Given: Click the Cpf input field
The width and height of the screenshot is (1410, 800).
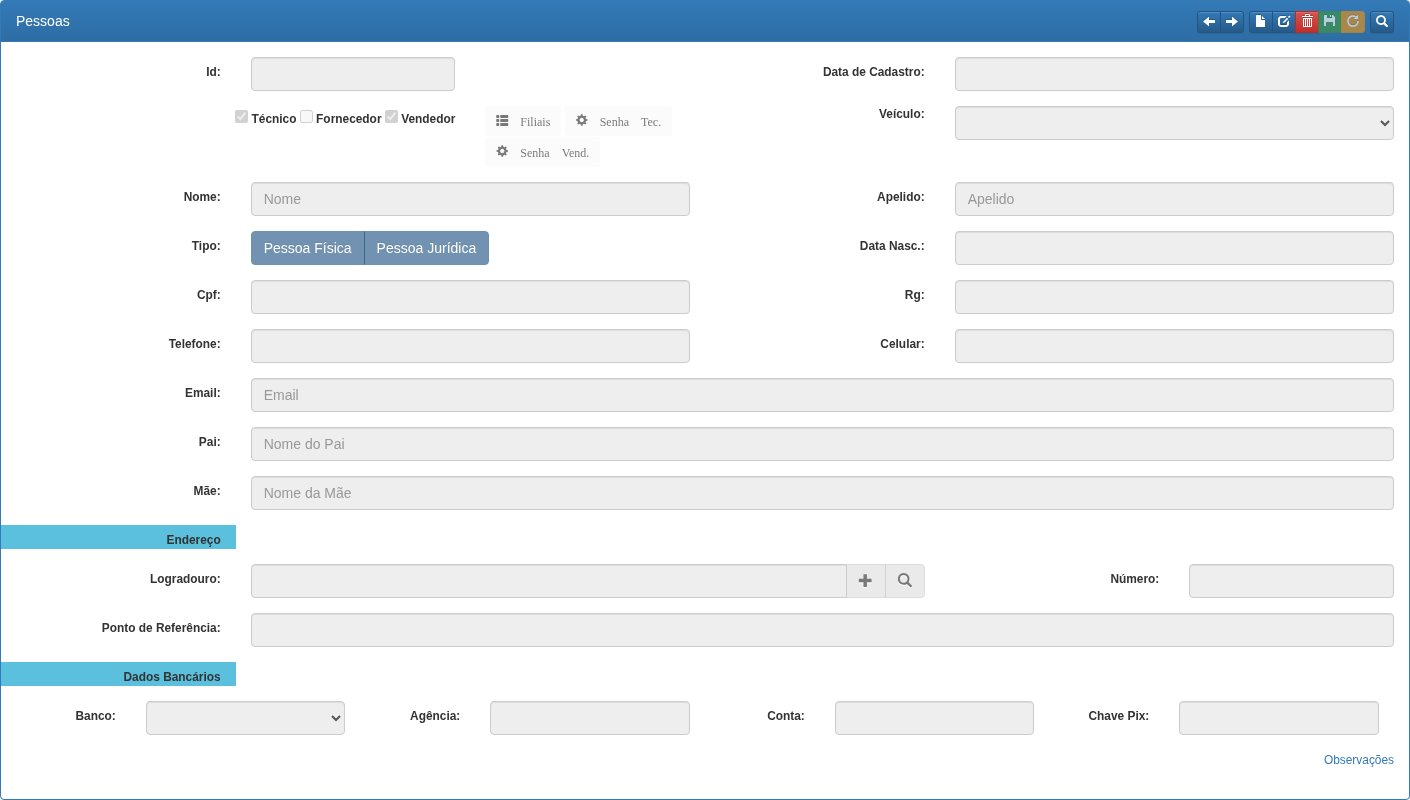Looking at the screenshot, I should pyautogui.click(x=470, y=297).
